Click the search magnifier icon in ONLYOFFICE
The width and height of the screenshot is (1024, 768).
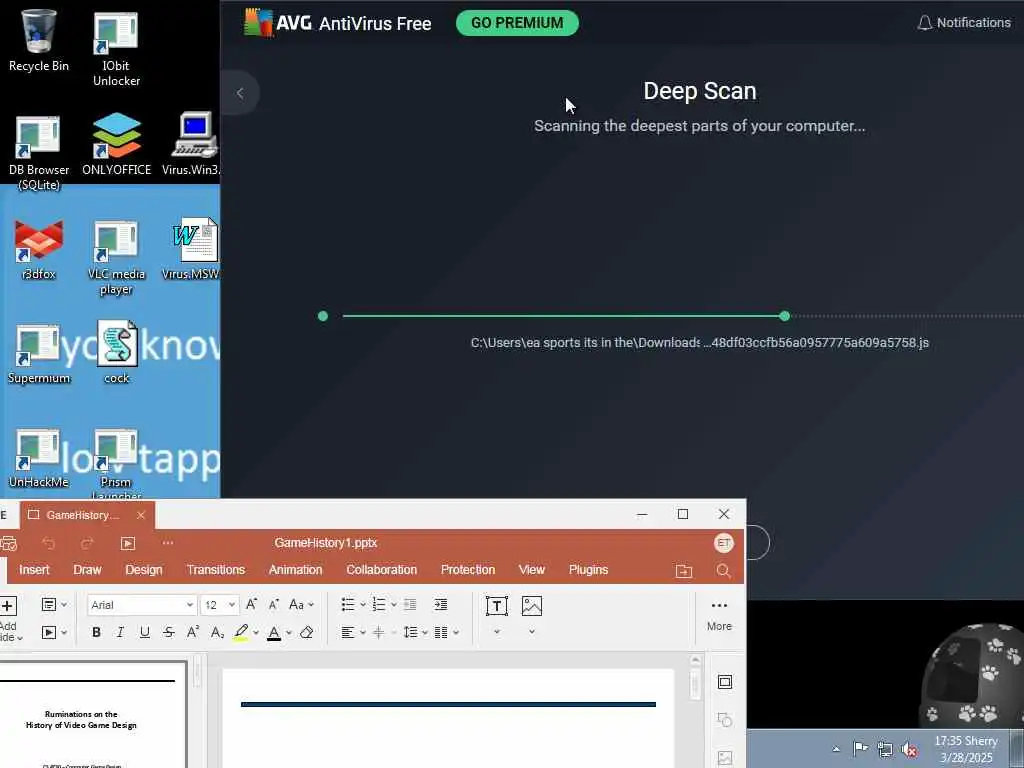coord(723,571)
